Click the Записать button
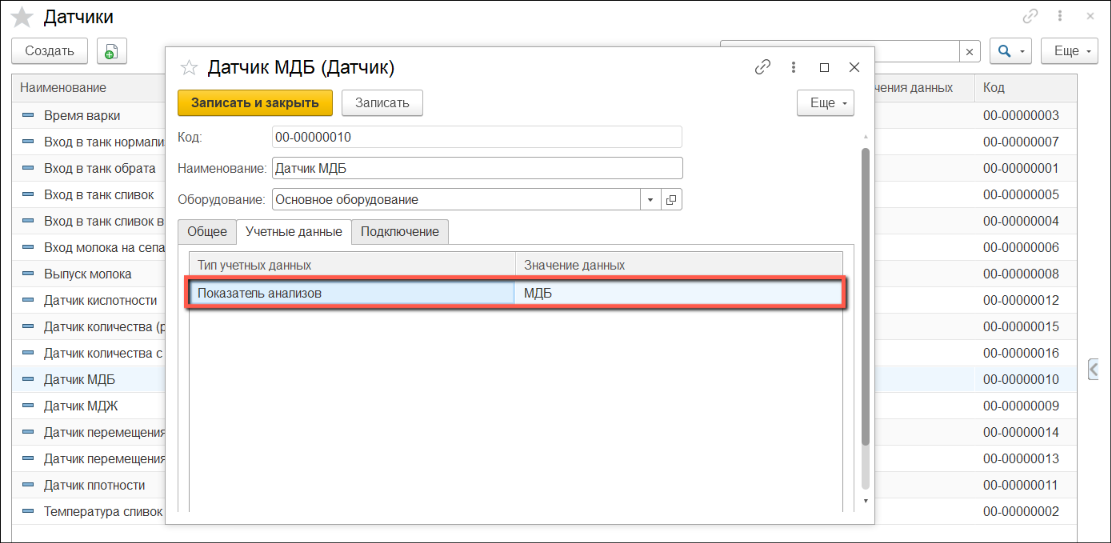The width and height of the screenshot is (1111, 543). [x=382, y=103]
